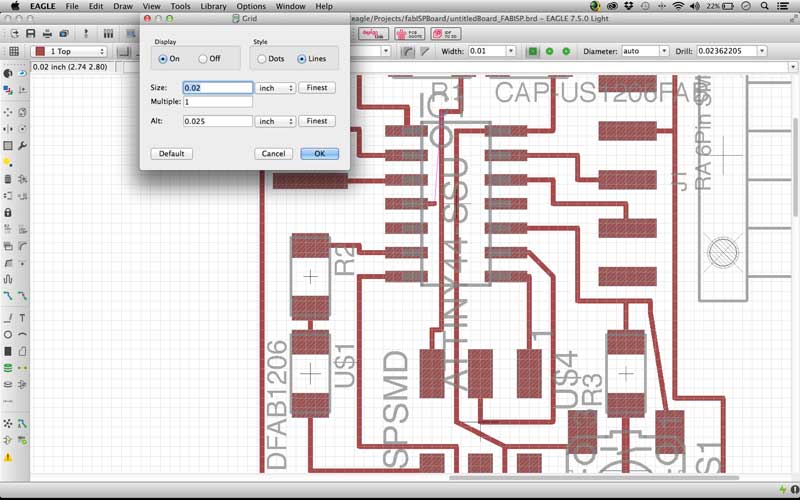The image size is (800, 500).
Task: Click the horizontal scrollbar at the bottom
Action: (x=593, y=478)
